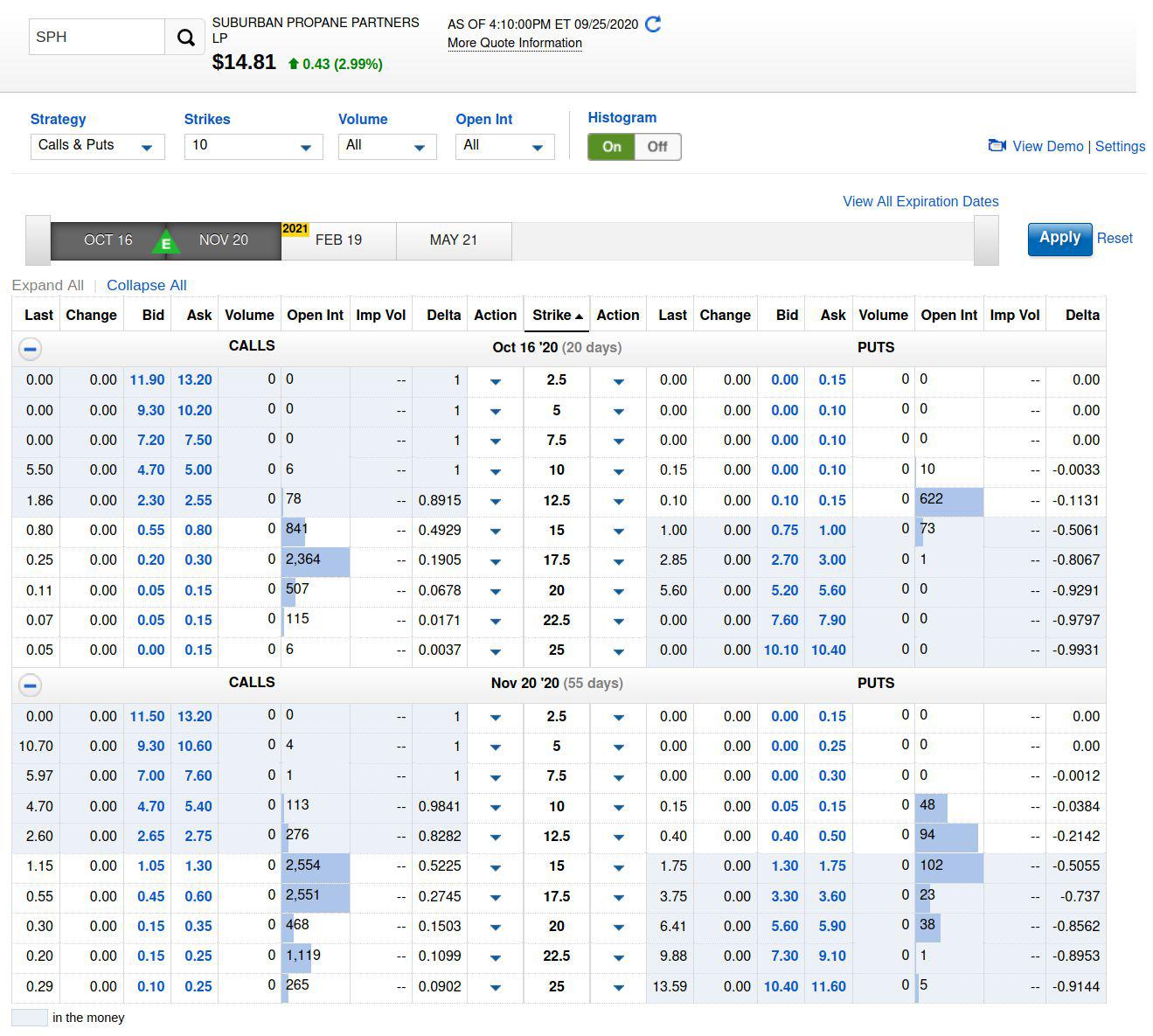
Task: Open the Strategy dropdown Calls & Puts
Action: [x=97, y=146]
